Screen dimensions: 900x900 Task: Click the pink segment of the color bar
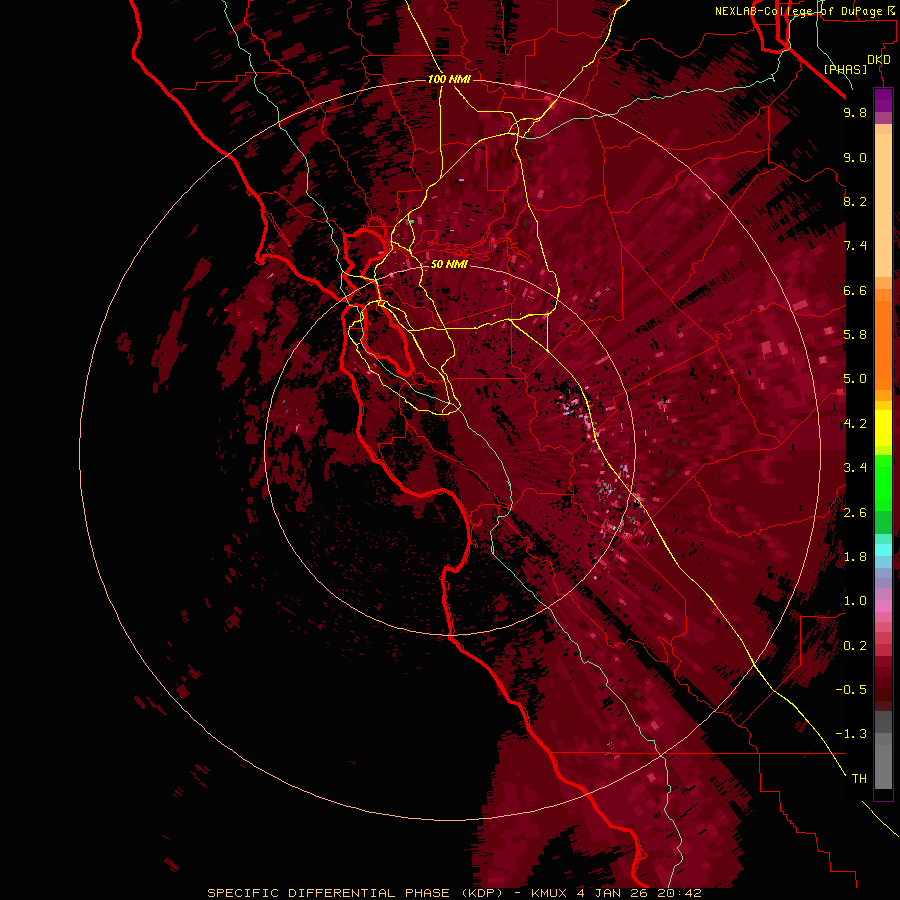point(883,606)
